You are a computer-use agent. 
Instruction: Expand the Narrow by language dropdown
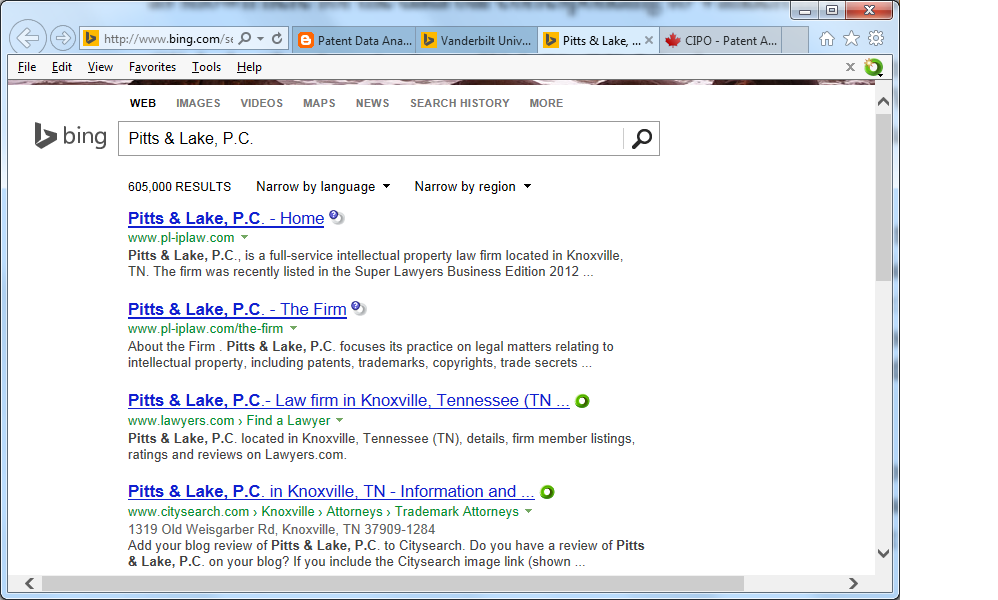pyautogui.click(x=323, y=186)
